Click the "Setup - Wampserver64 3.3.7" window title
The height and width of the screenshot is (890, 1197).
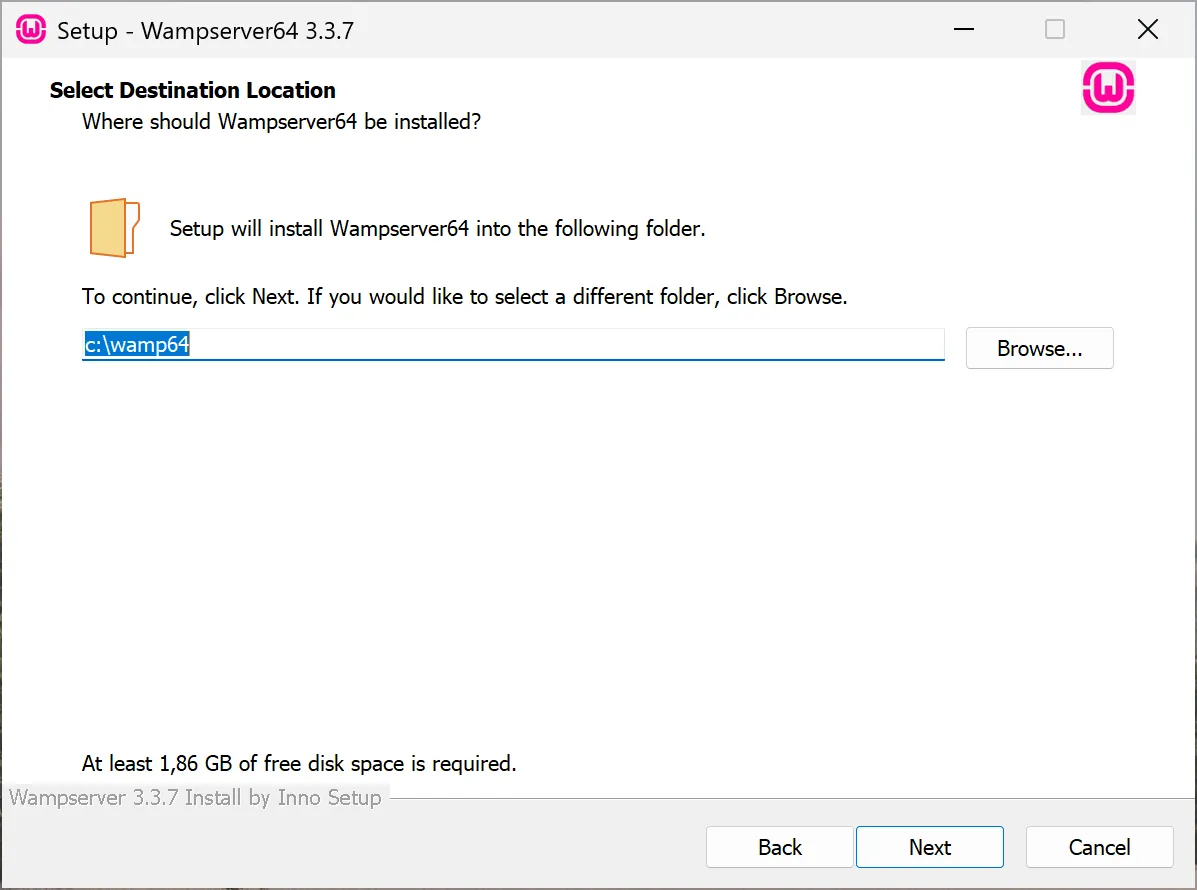(205, 30)
